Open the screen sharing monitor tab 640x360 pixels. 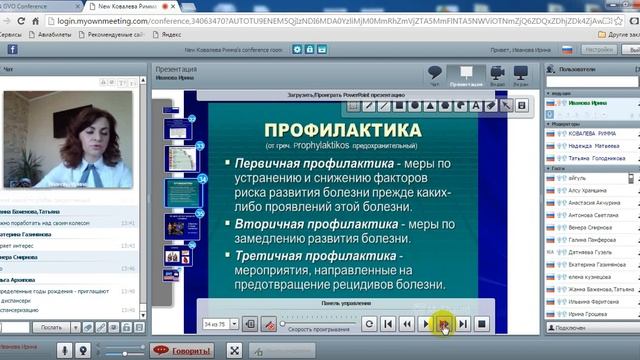(521, 76)
